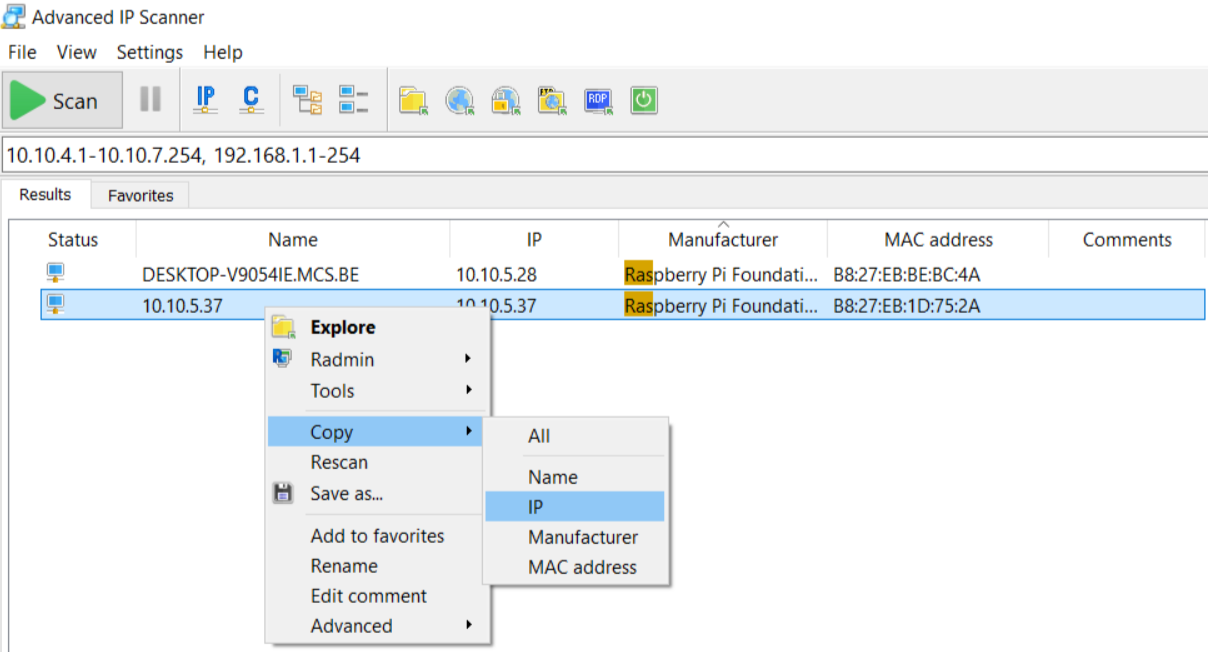Open the File menu
This screenshot has width=1208, height=652.
(22, 52)
